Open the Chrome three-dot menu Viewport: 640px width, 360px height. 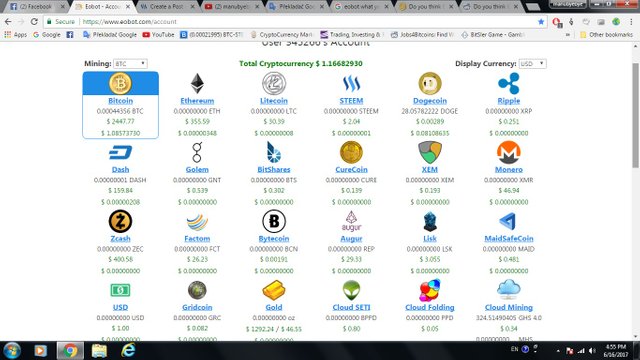point(632,22)
